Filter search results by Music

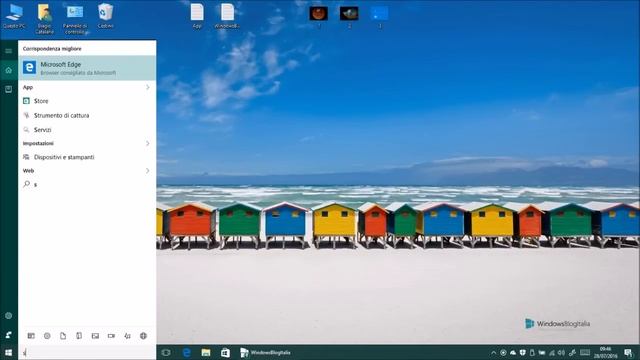pyautogui.click(x=127, y=336)
